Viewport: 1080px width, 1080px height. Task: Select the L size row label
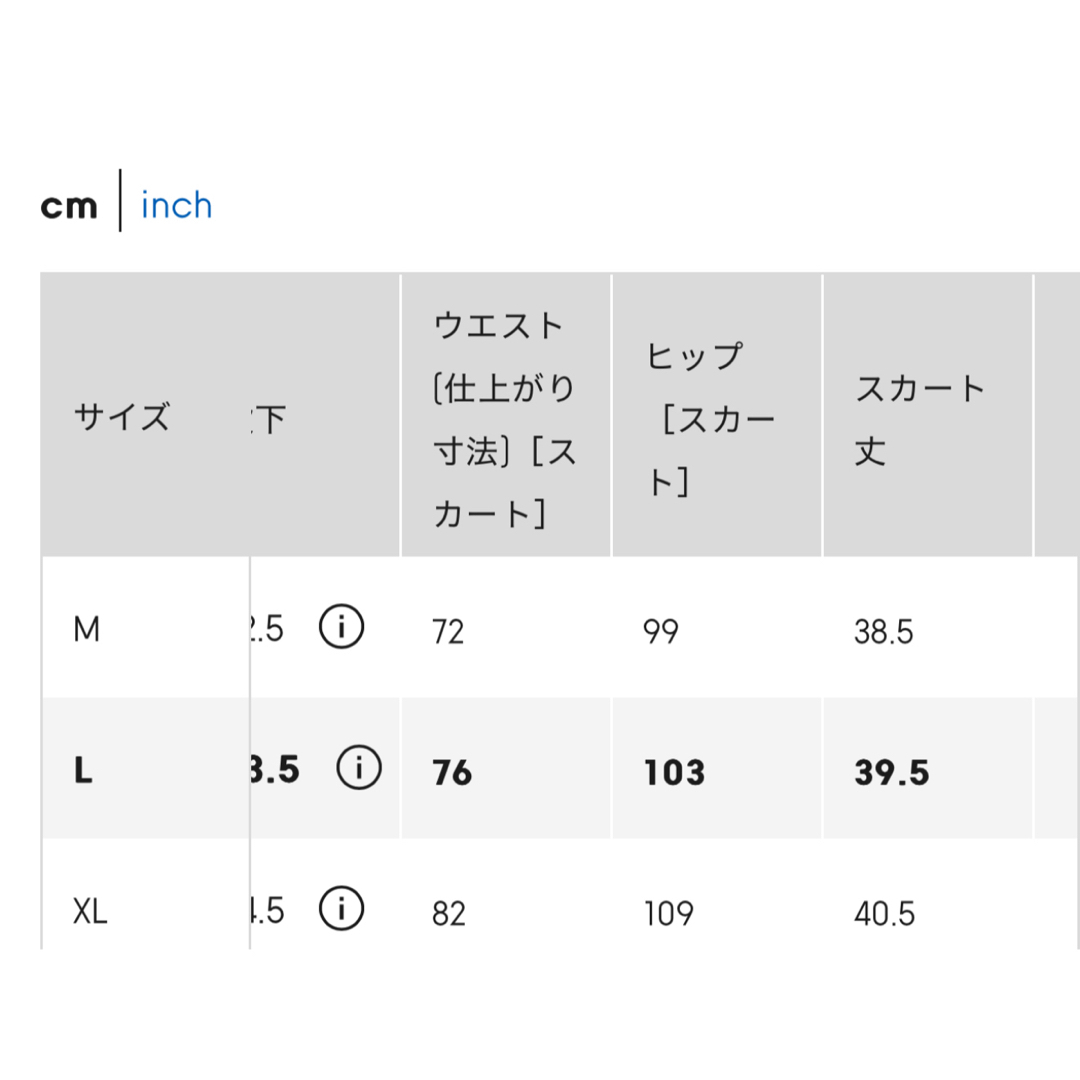coord(83,770)
